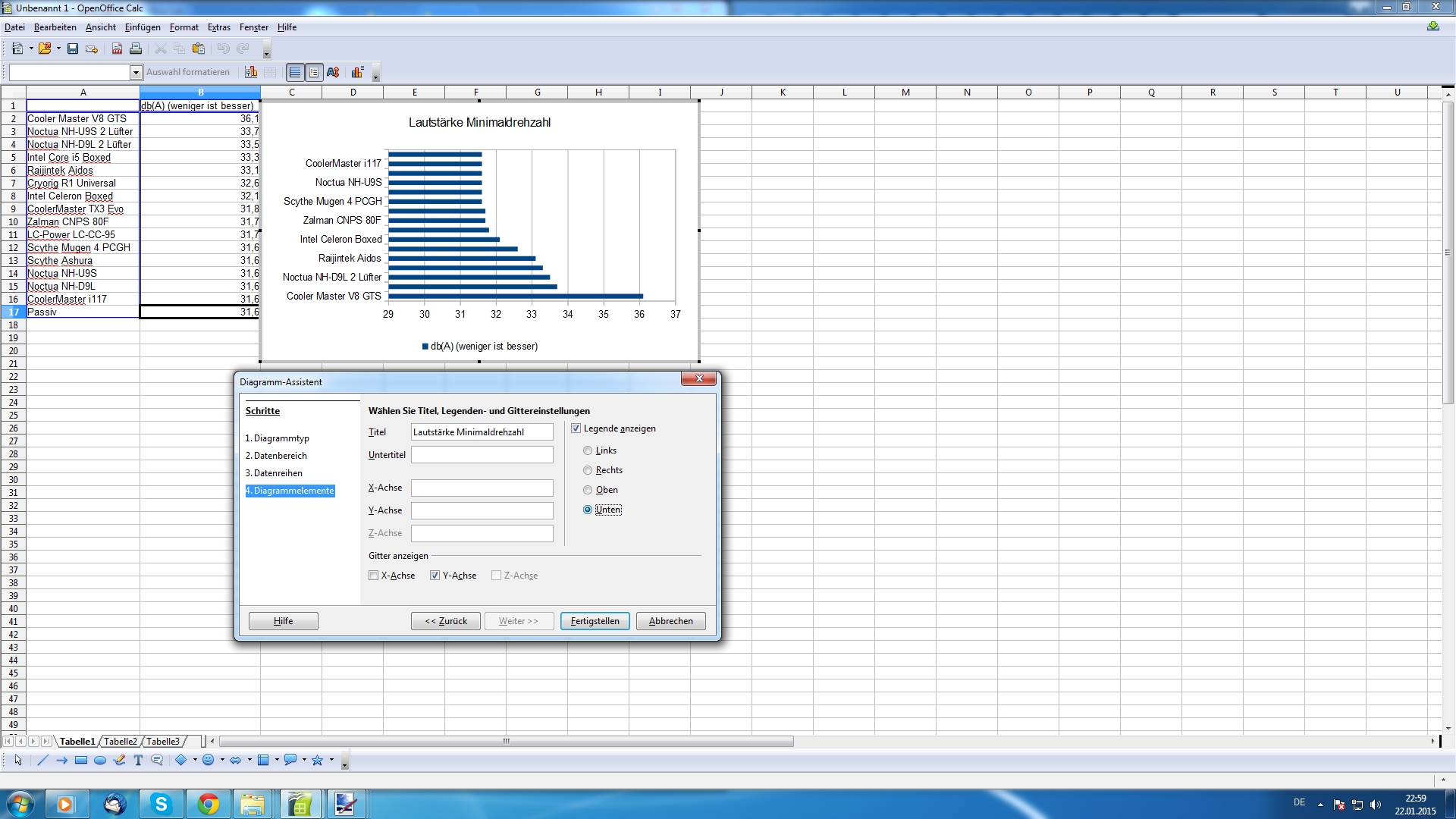Image resolution: width=1456 pixels, height=819 pixels.
Task: Open the chart element selection dropdown
Action: coord(136,72)
